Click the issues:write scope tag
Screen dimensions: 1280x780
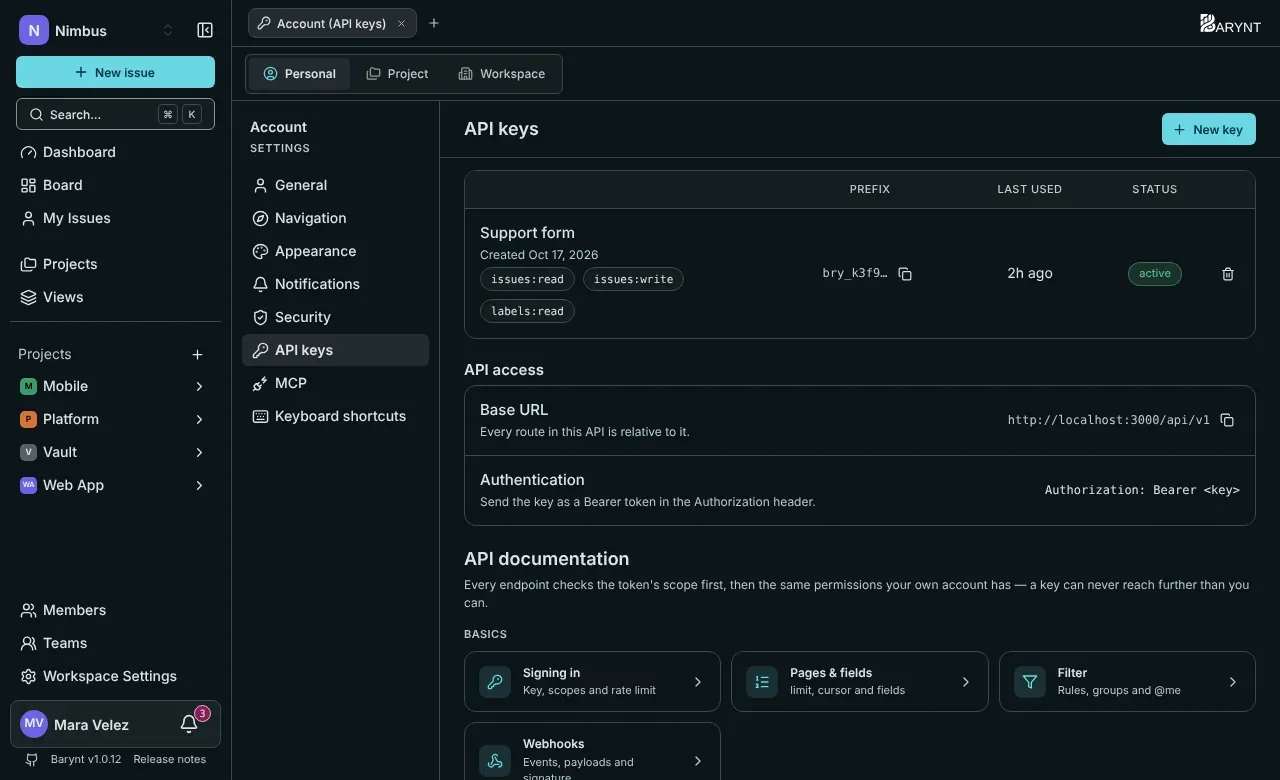(x=633, y=279)
